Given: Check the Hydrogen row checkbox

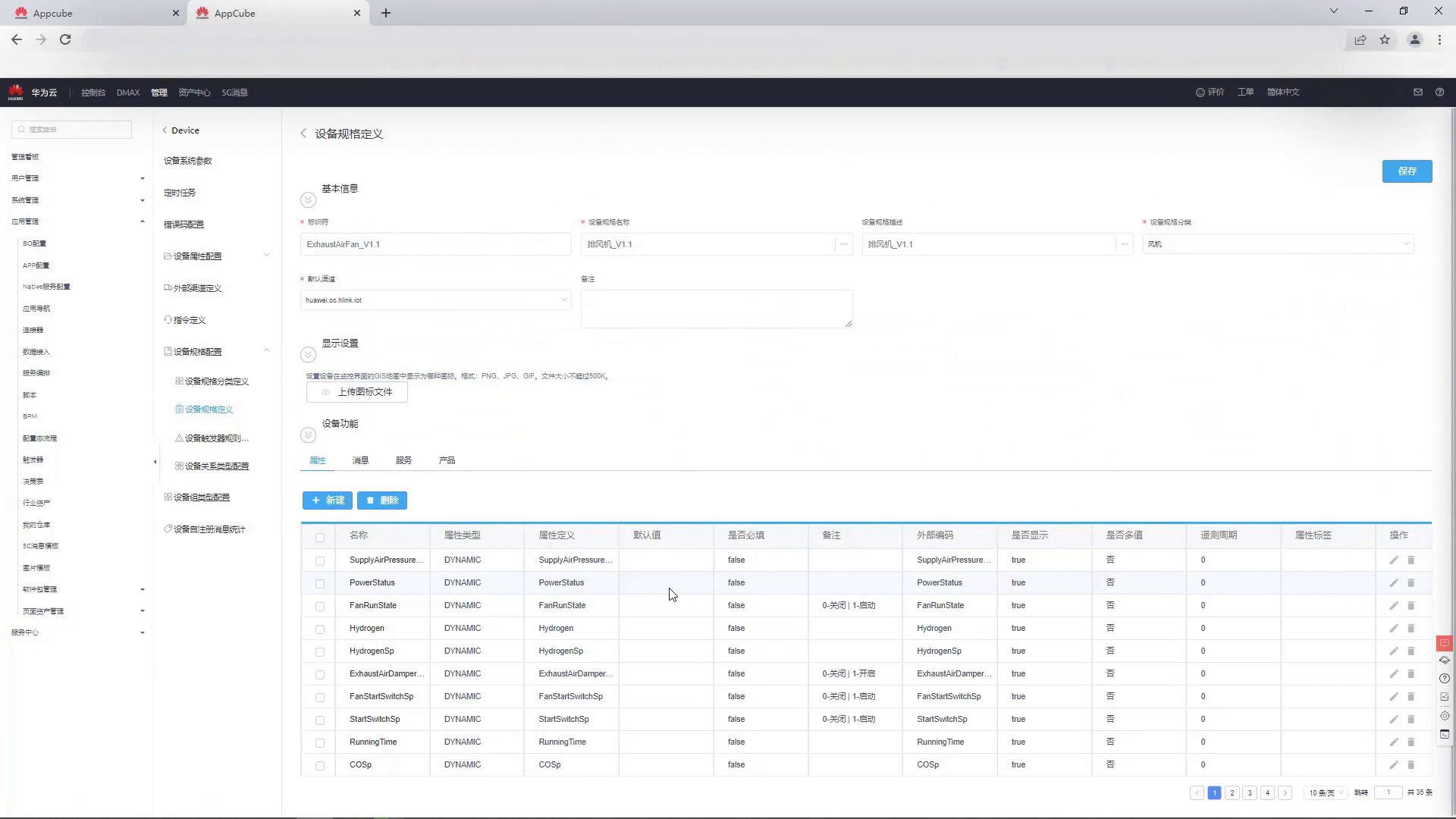Looking at the screenshot, I should [x=320, y=629].
